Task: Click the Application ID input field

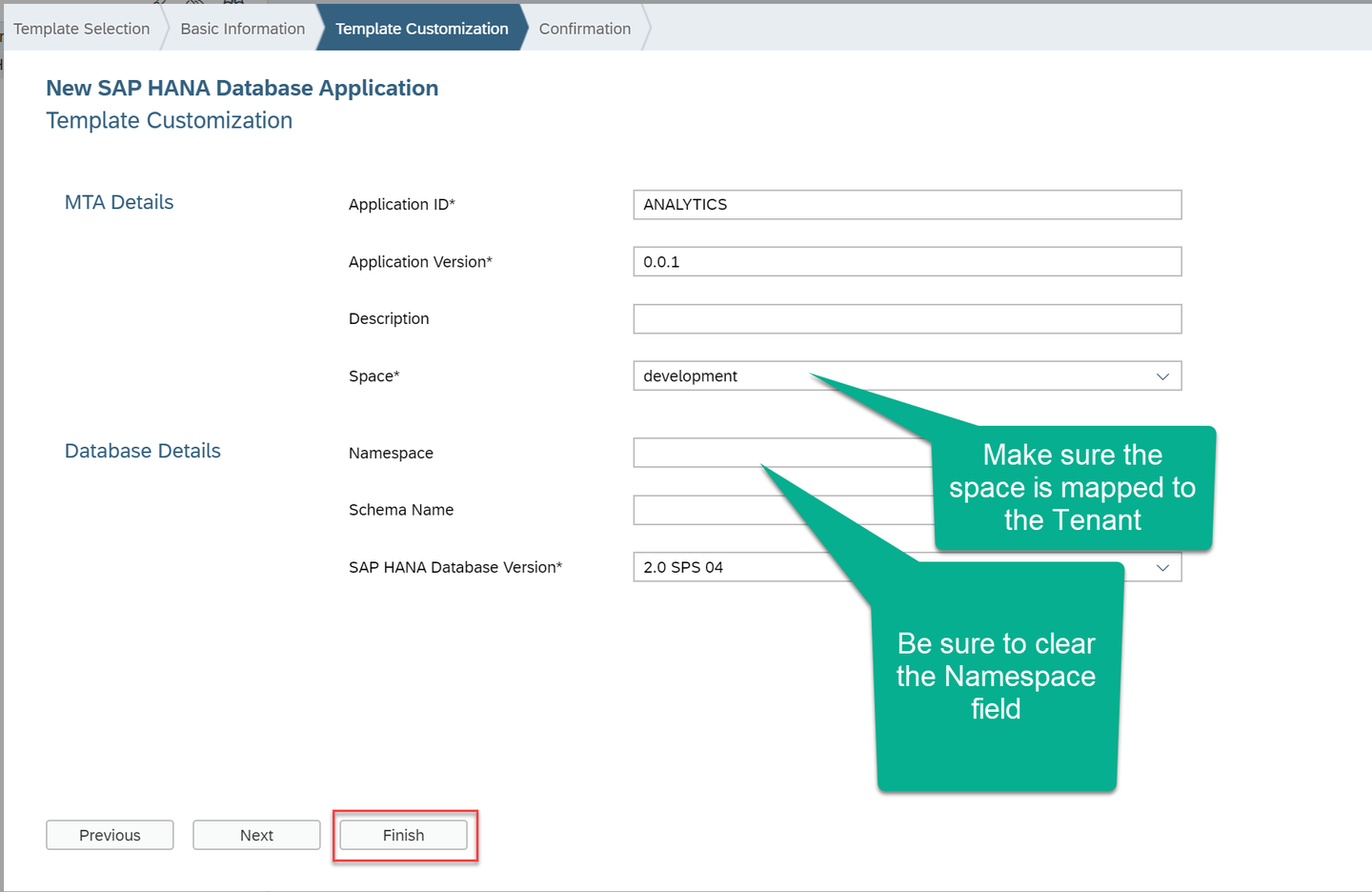Action: pos(907,205)
